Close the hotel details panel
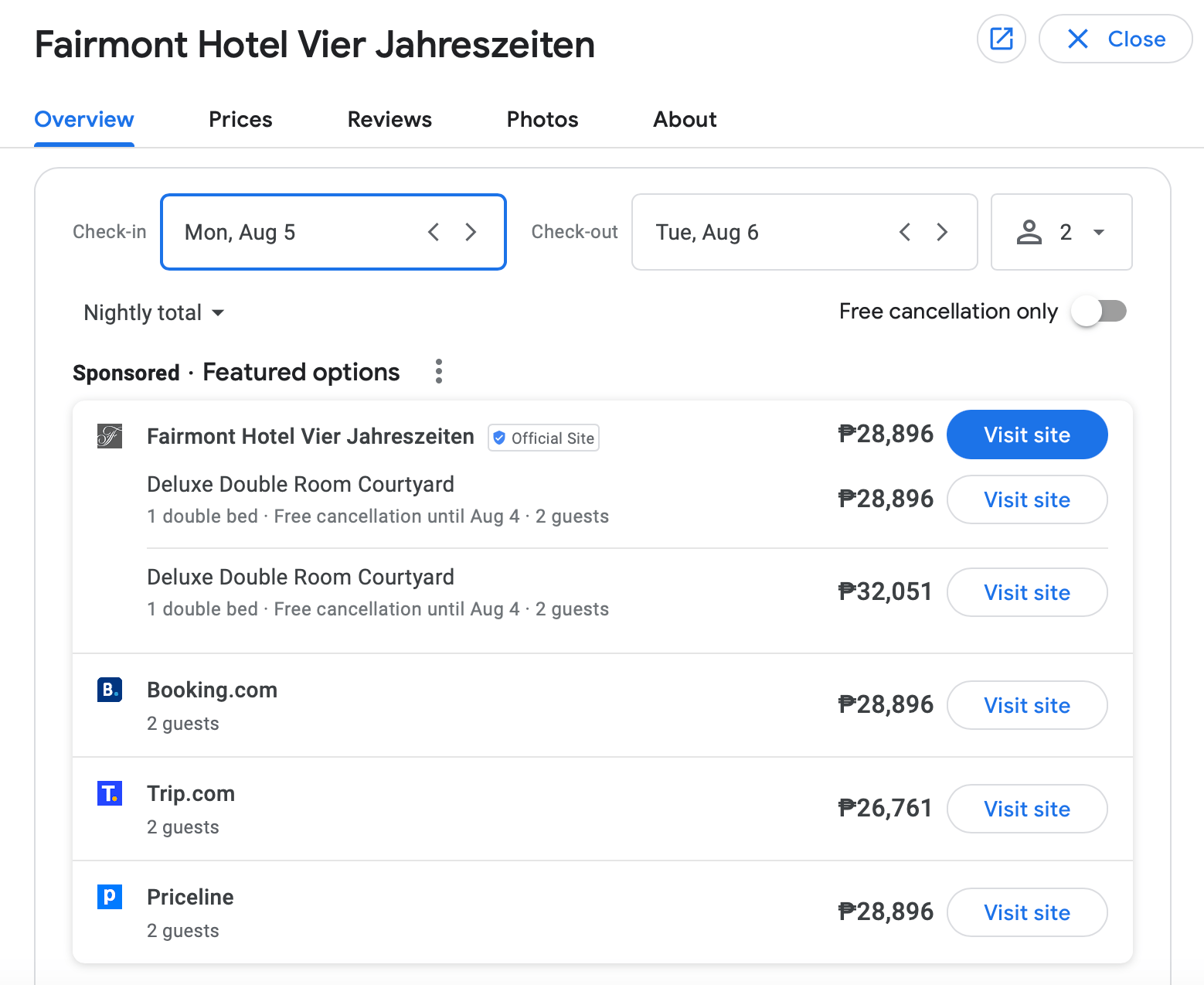Viewport: 1204px width, 985px height. tap(1115, 39)
